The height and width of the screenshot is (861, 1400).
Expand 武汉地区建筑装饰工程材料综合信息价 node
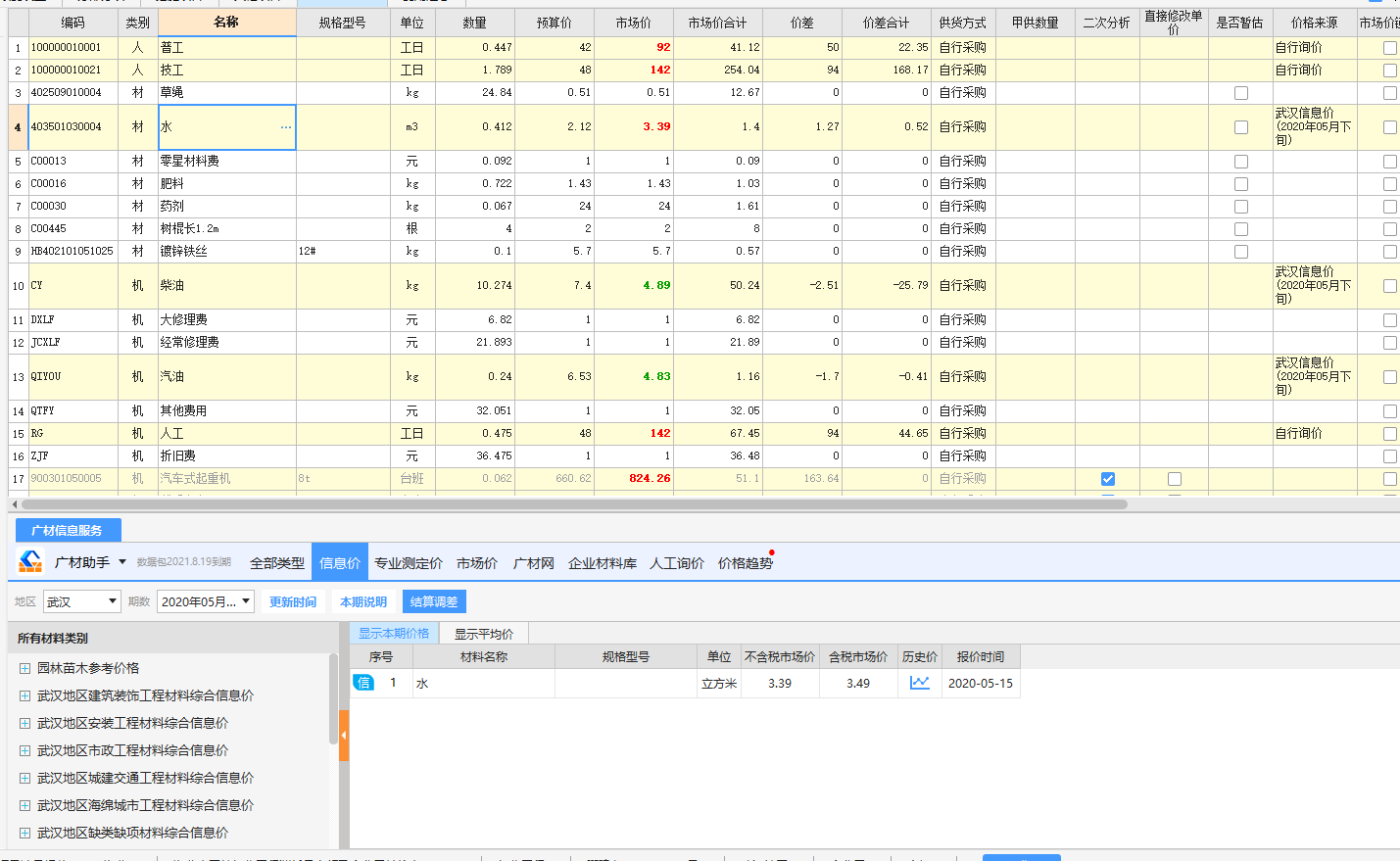tap(24, 695)
